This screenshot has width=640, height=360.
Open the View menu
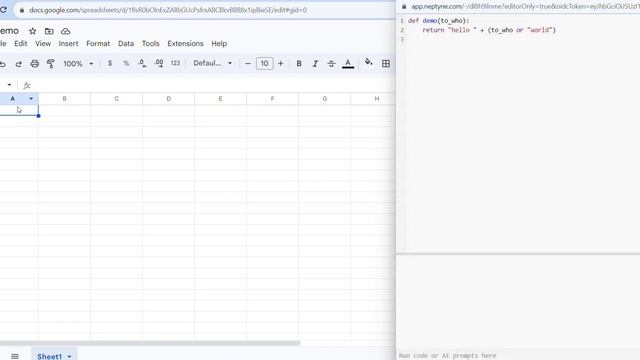point(43,43)
